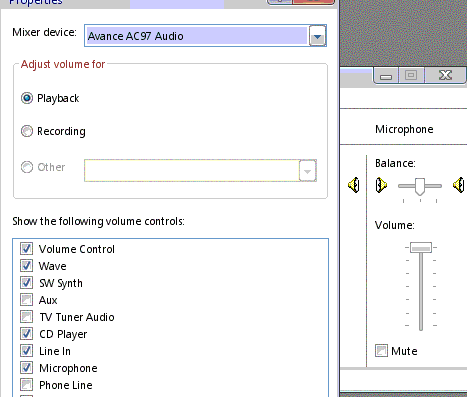This screenshot has height=397, width=467.
Task: Toggle the Microphone Mute checkbox
Action: (381, 351)
